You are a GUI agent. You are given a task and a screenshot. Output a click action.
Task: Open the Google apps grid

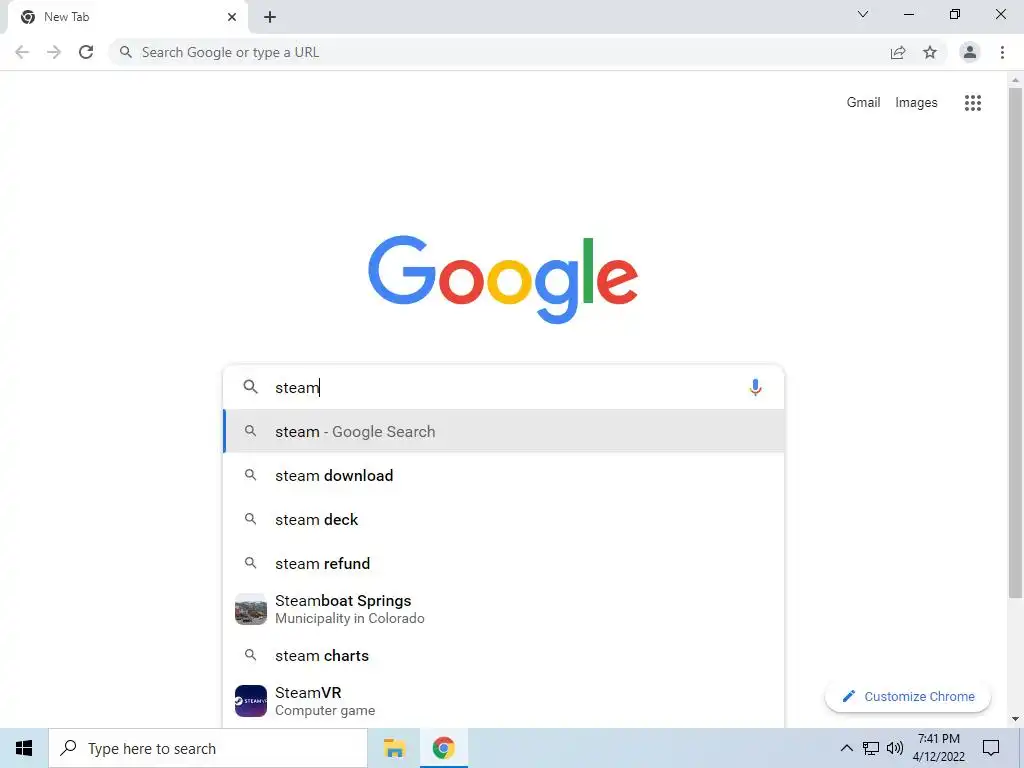(x=972, y=103)
